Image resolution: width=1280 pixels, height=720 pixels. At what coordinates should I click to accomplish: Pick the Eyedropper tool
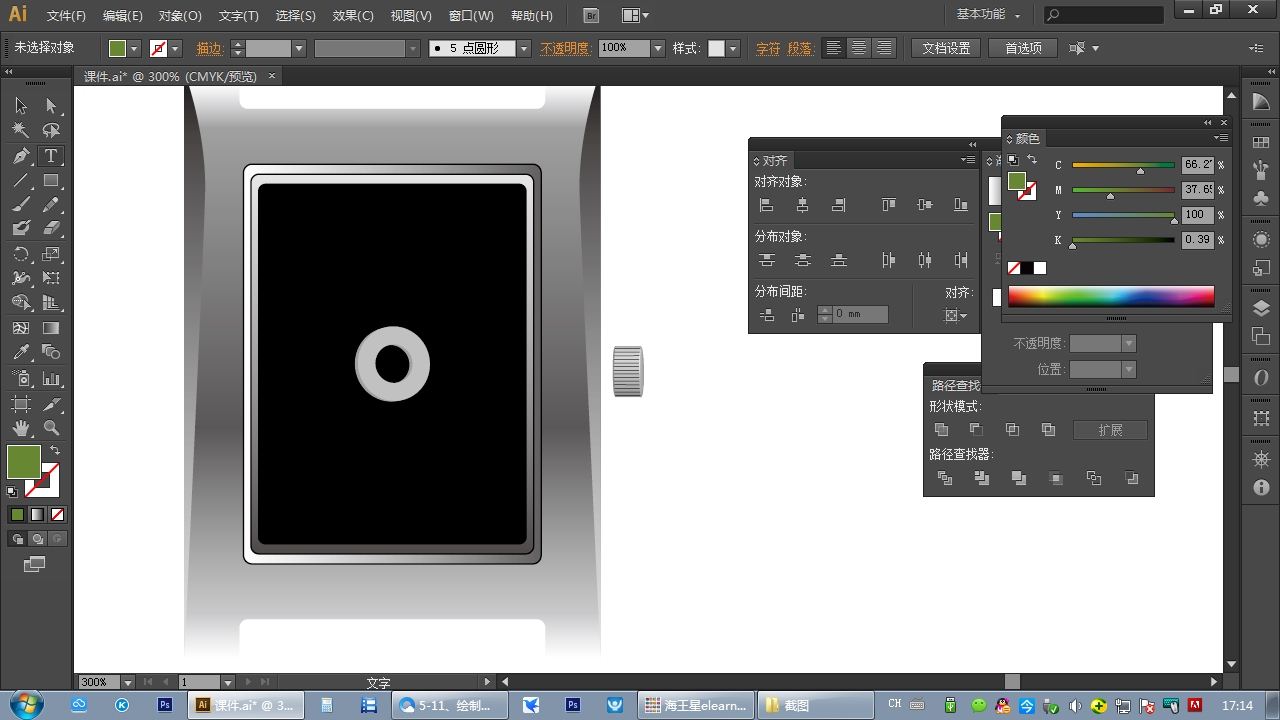click(x=21, y=352)
